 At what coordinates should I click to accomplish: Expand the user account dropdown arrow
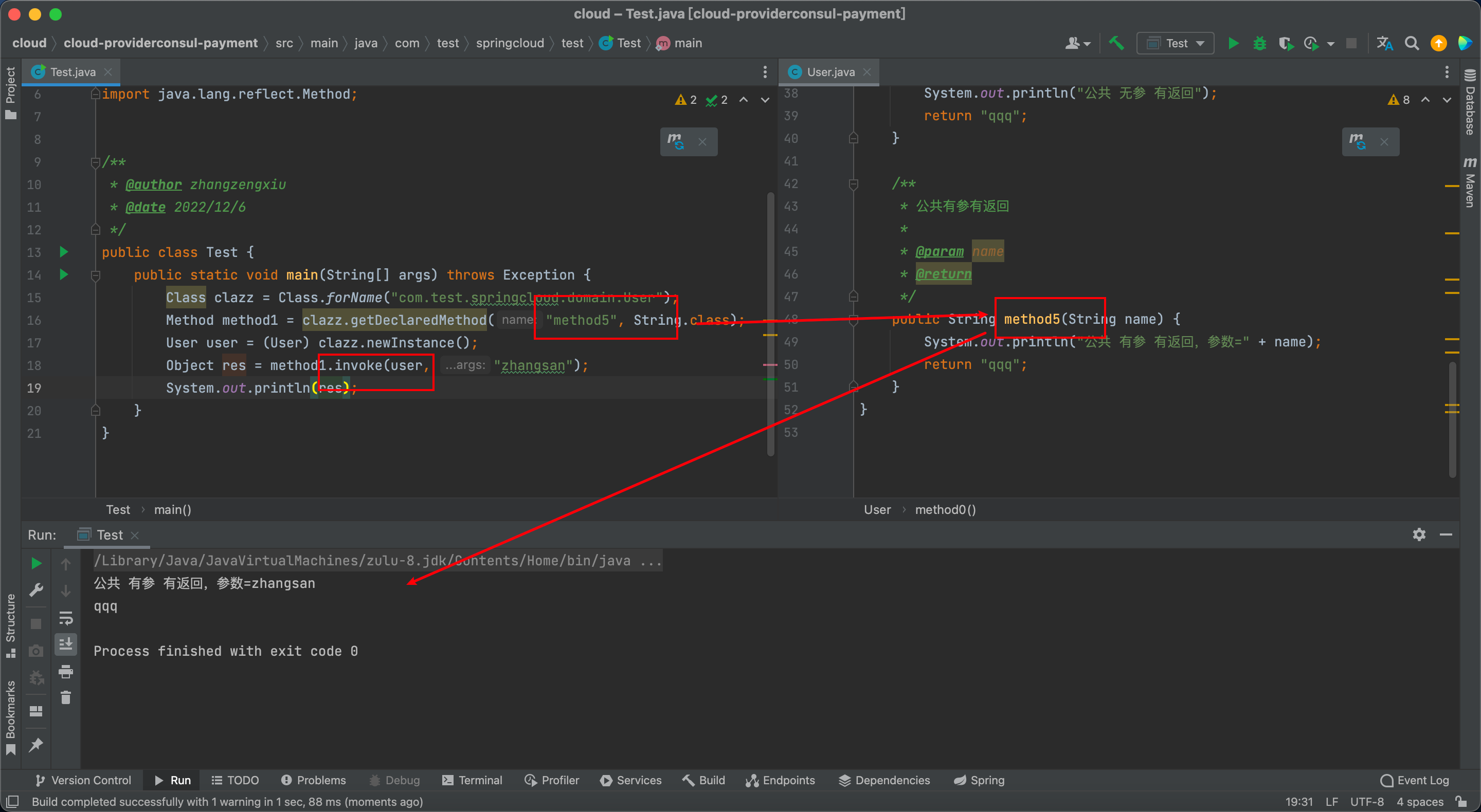(x=1086, y=44)
